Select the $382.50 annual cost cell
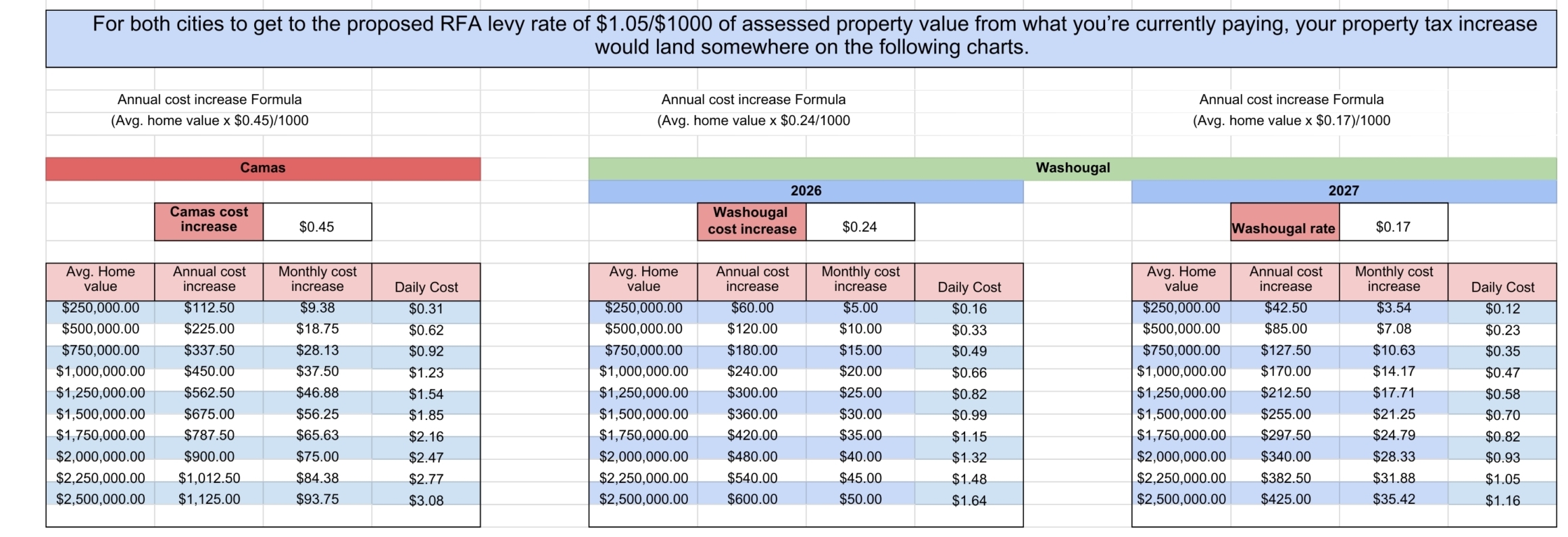Viewport: 1568px width, 537px height. click(x=1285, y=478)
